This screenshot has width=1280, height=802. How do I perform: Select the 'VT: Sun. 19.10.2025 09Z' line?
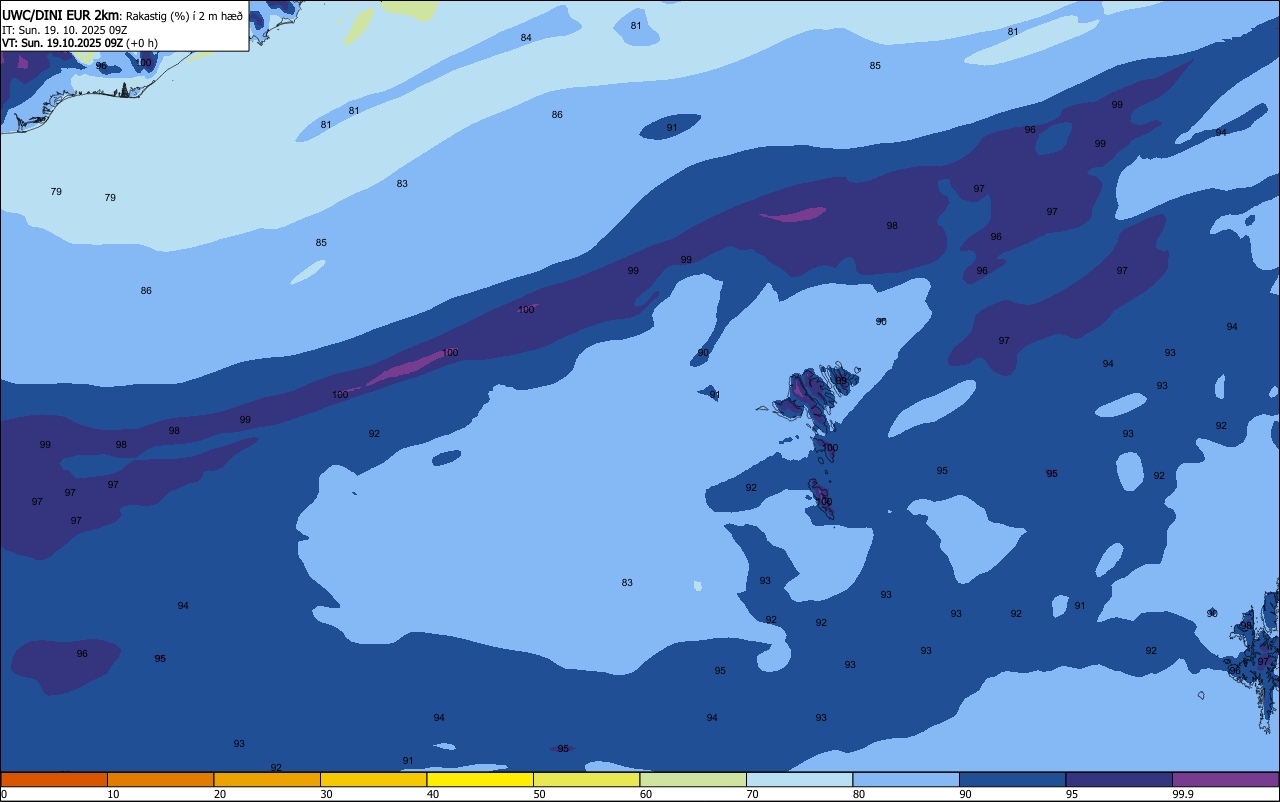(62, 43)
